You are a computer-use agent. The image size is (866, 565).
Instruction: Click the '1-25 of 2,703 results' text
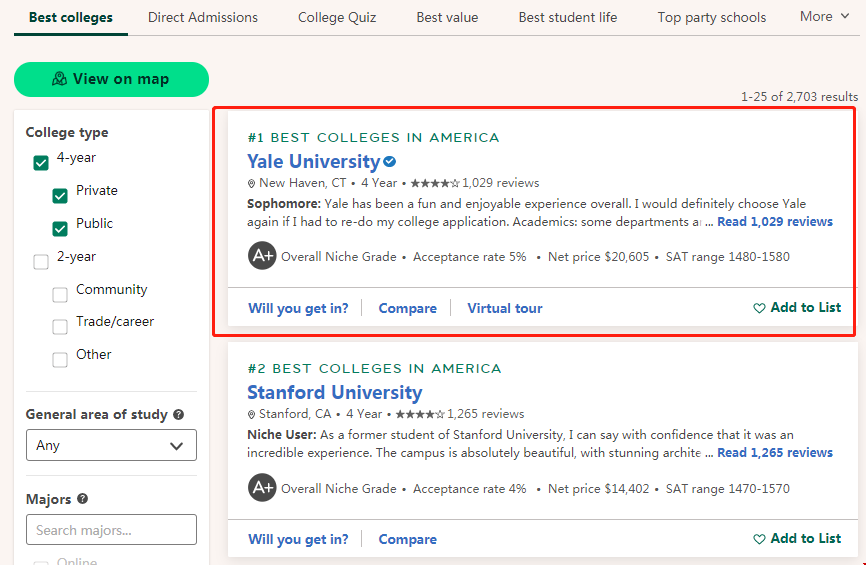[x=799, y=97]
